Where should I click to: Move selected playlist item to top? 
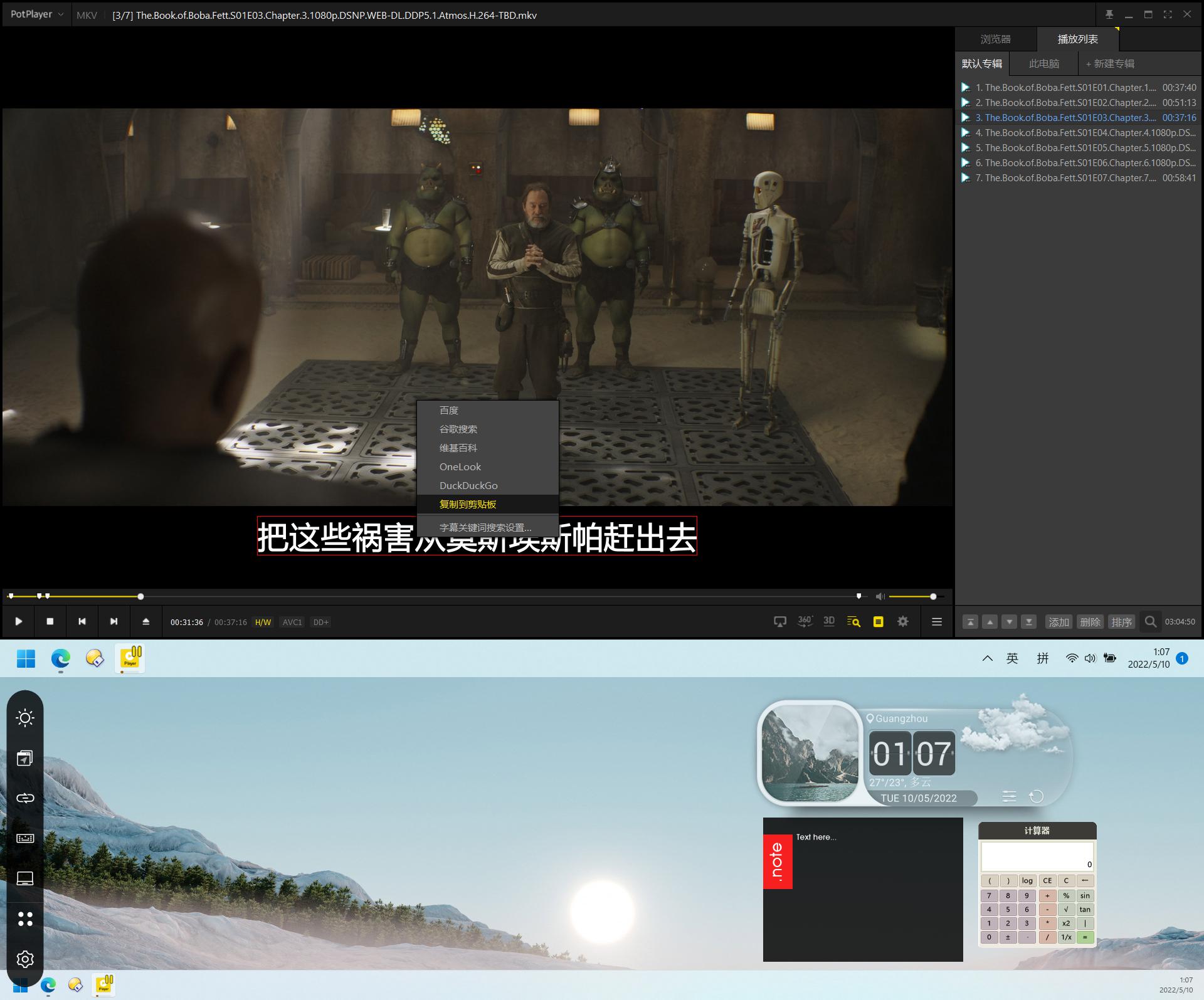click(x=970, y=622)
